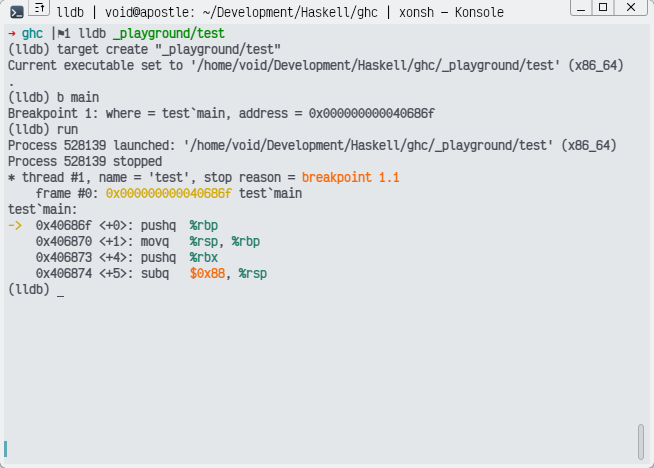Image resolution: width=654 pixels, height=468 pixels.
Task: Click the yellow current-instruction arrow at pushq %rbp
Action: (14, 226)
